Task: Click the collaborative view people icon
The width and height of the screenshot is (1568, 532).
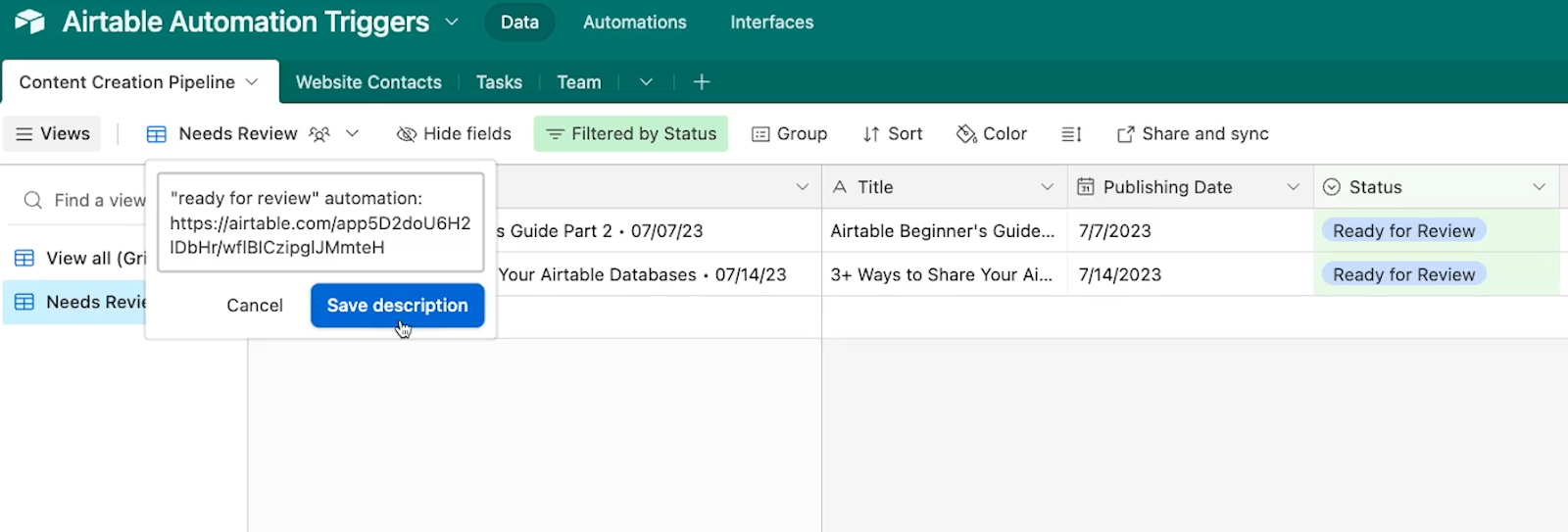Action: tap(319, 134)
